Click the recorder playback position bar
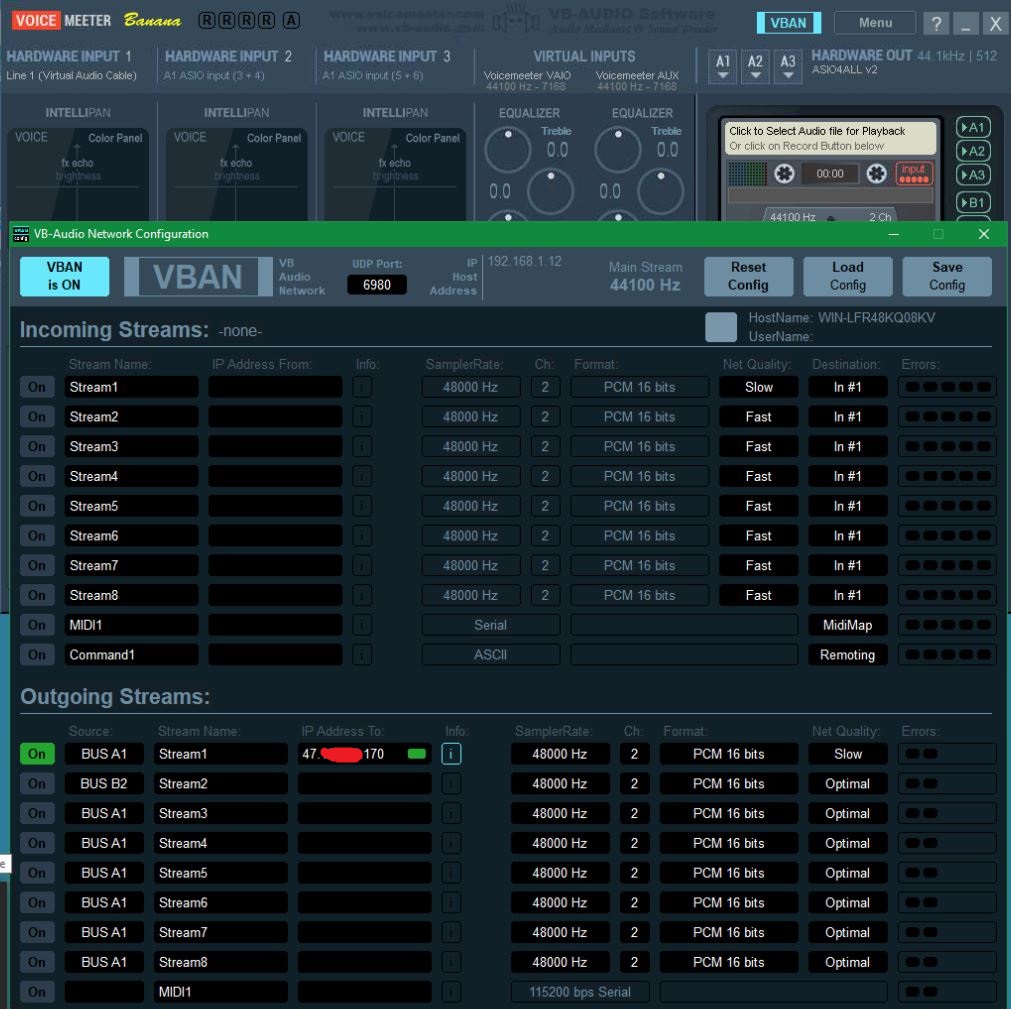Image resolution: width=1011 pixels, height=1009 pixels. (830, 195)
